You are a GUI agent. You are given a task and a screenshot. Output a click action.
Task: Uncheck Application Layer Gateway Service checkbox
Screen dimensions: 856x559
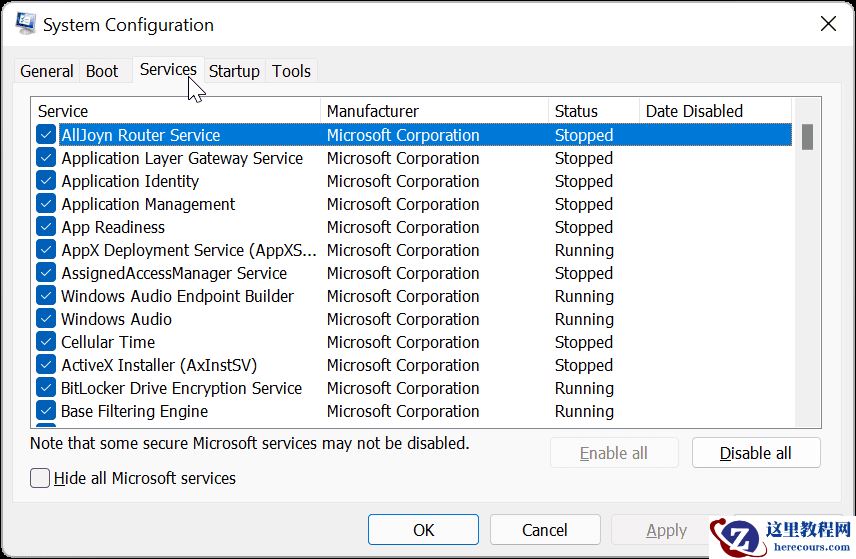point(46,158)
